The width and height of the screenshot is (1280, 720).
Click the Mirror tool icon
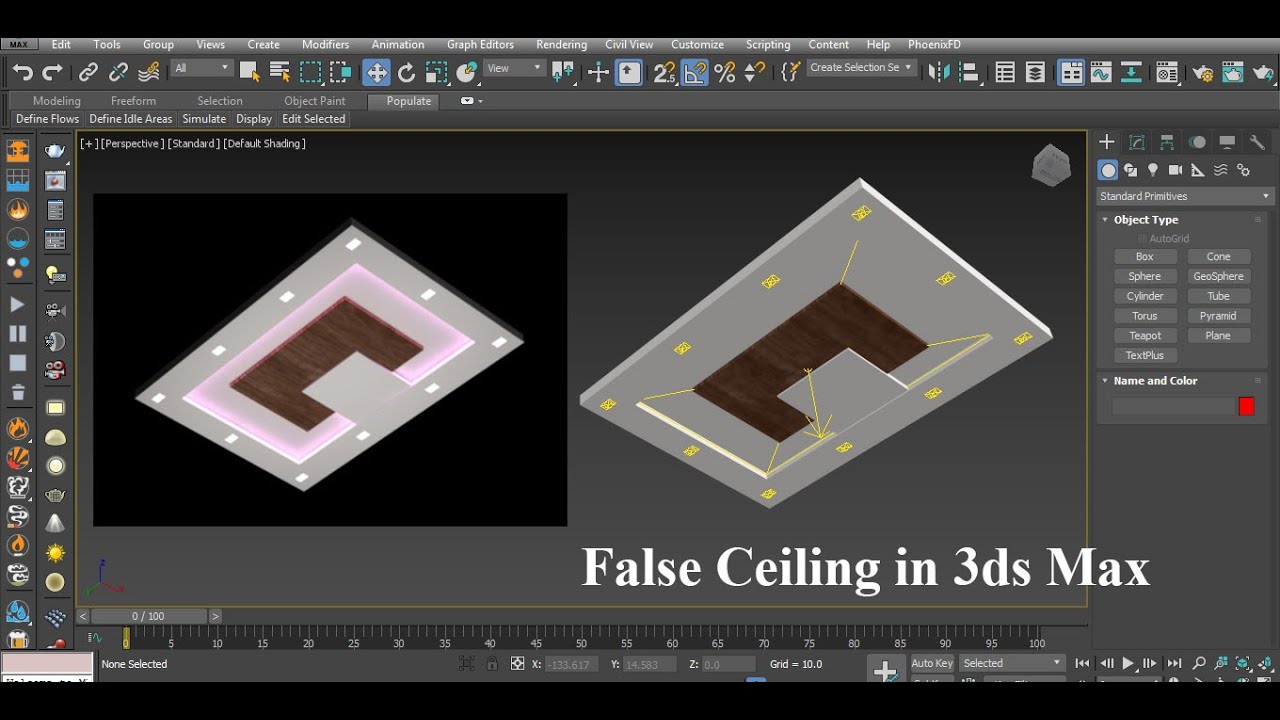939,72
